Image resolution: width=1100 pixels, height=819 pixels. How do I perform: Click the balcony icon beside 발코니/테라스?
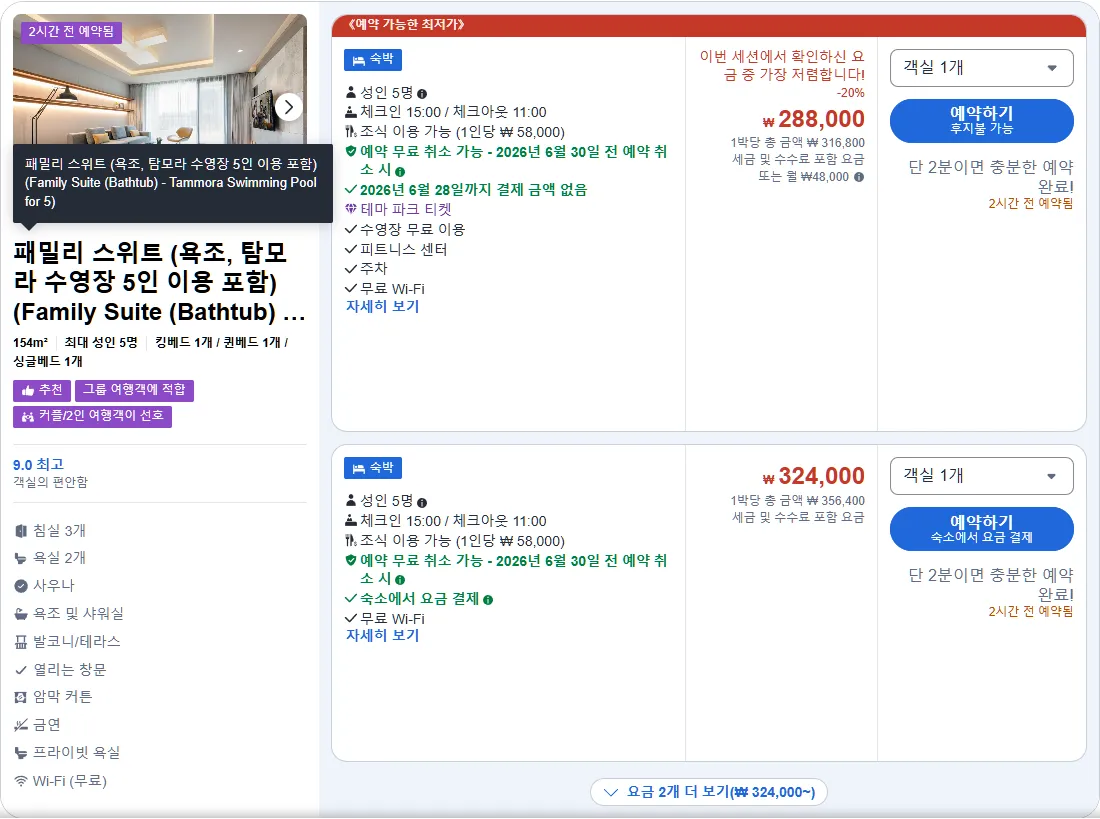coord(21,642)
